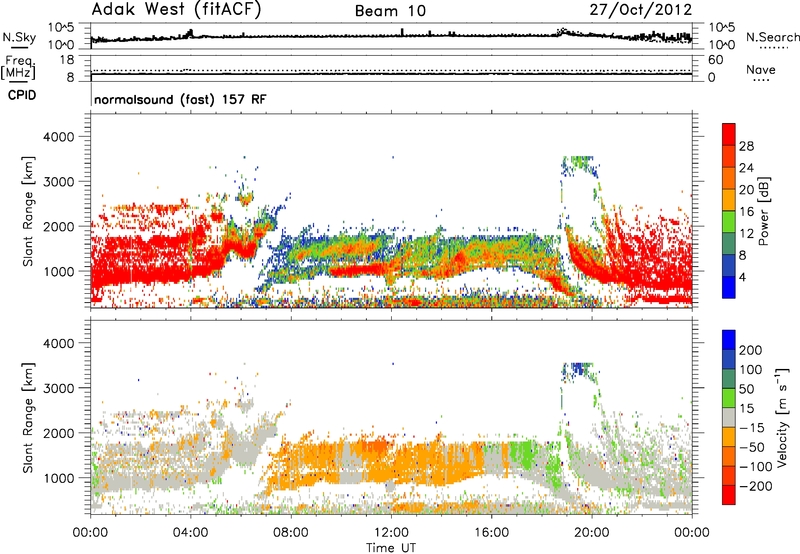Click the '-15' velocity colorbar value
This screenshot has width=800, height=554.
click(752, 428)
